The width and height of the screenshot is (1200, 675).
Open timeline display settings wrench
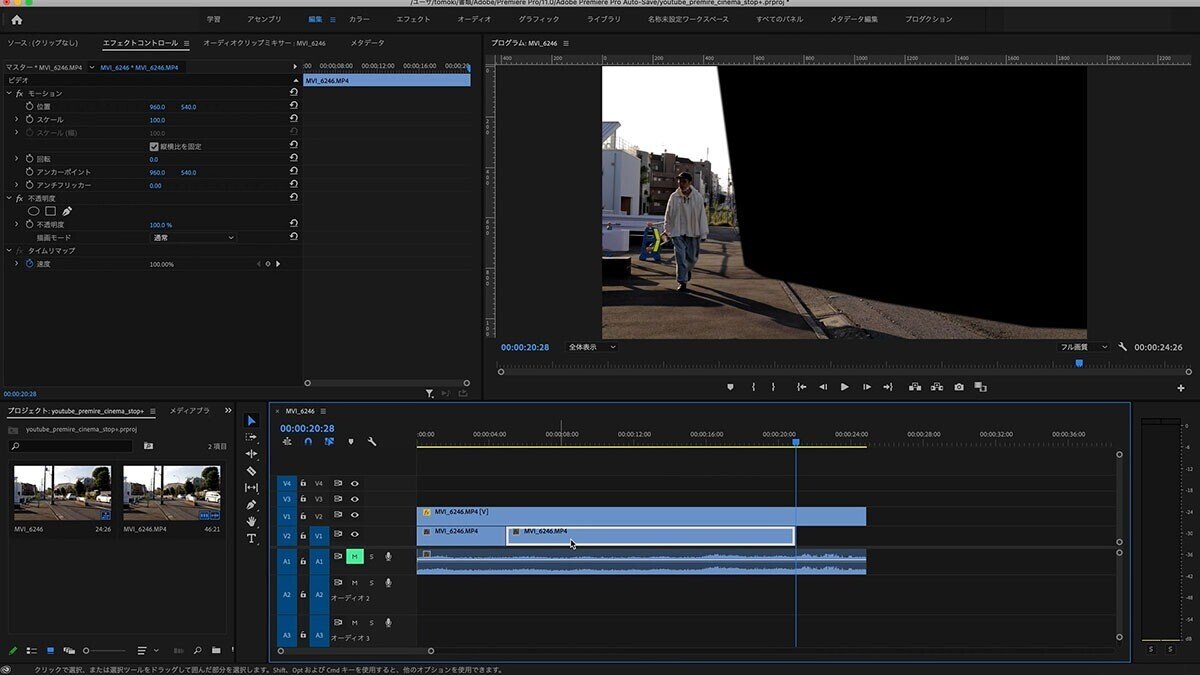coord(372,441)
